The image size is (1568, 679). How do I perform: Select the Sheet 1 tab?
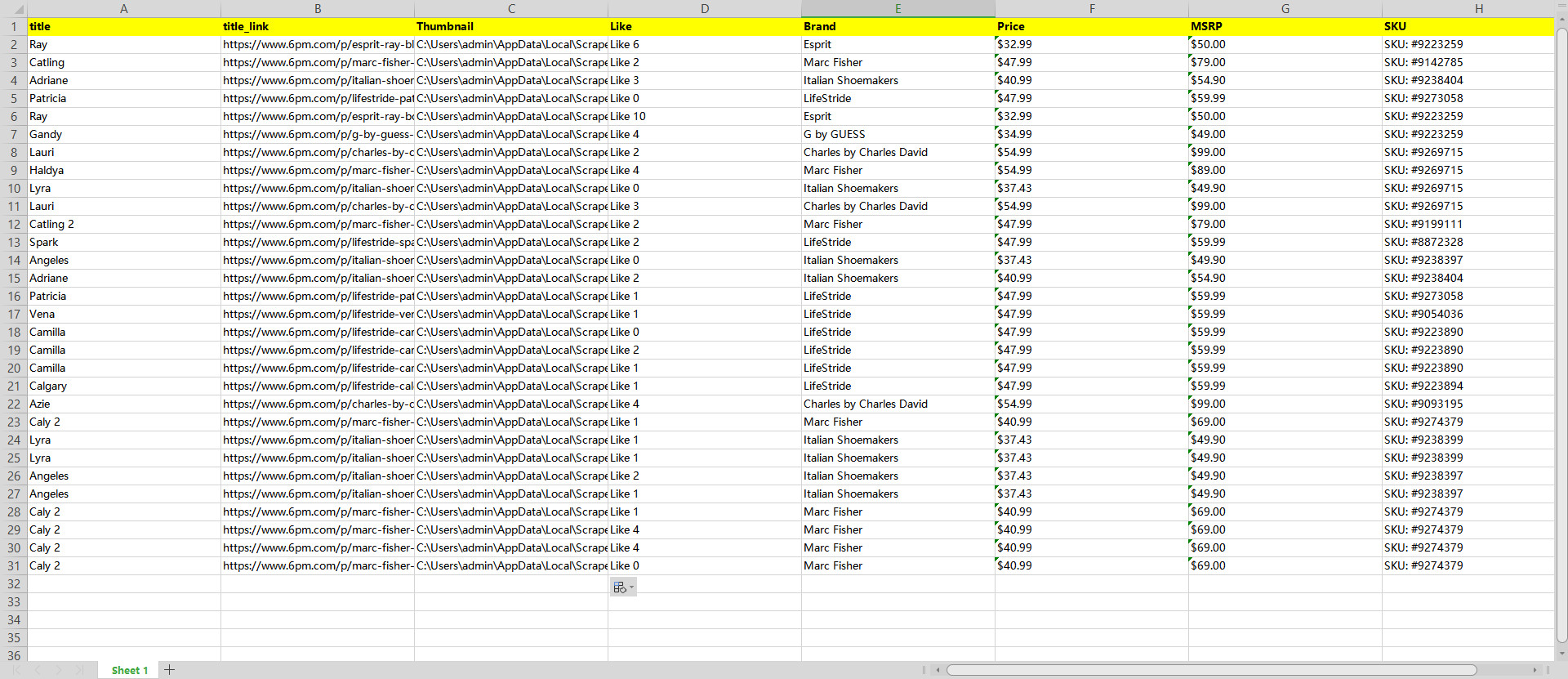click(x=129, y=670)
